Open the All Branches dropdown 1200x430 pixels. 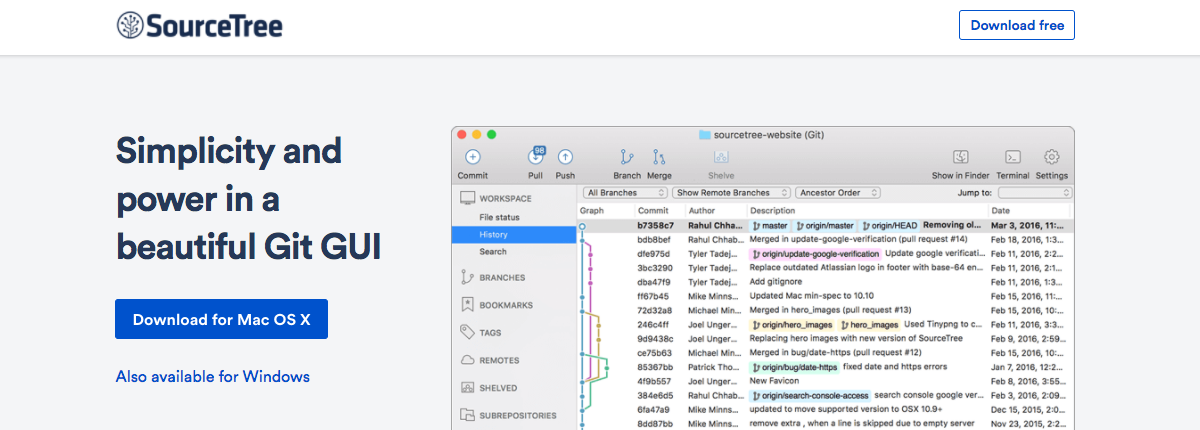(624, 192)
